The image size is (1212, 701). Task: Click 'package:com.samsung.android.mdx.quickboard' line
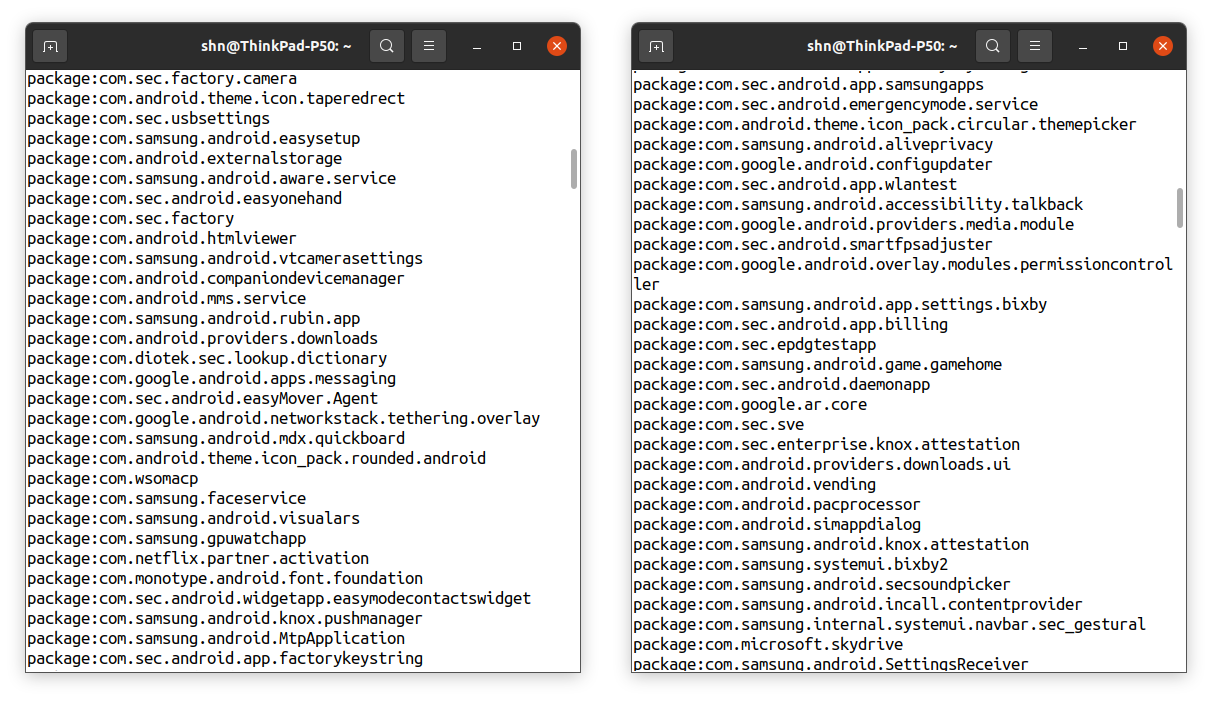(216, 438)
